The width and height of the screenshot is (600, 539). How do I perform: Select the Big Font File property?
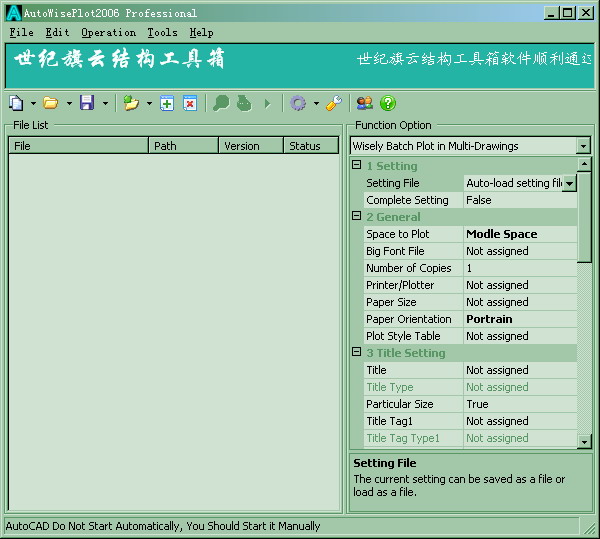pyautogui.click(x=470, y=251)
